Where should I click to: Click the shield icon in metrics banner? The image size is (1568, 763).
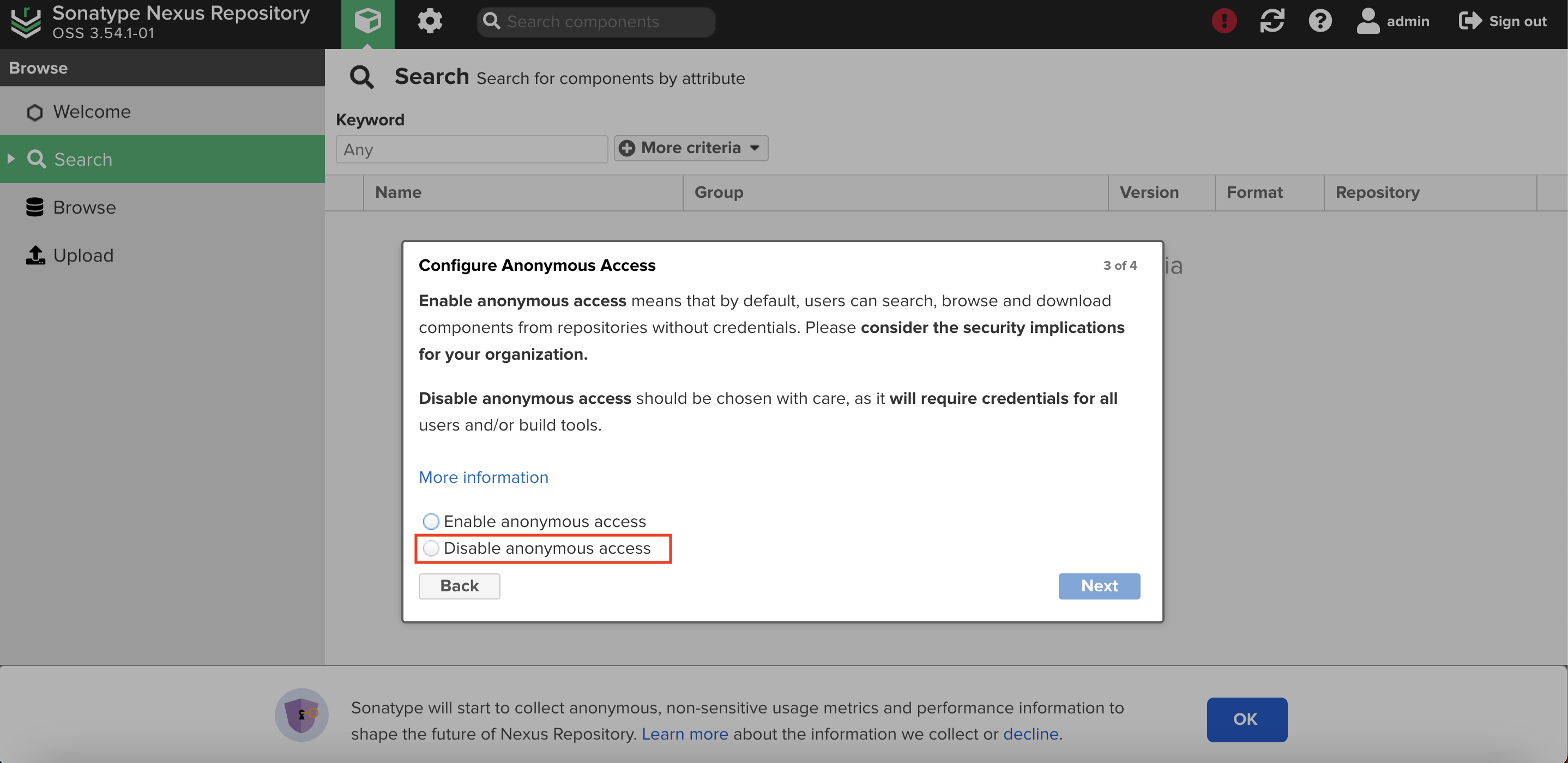click(x=302, y=714)
